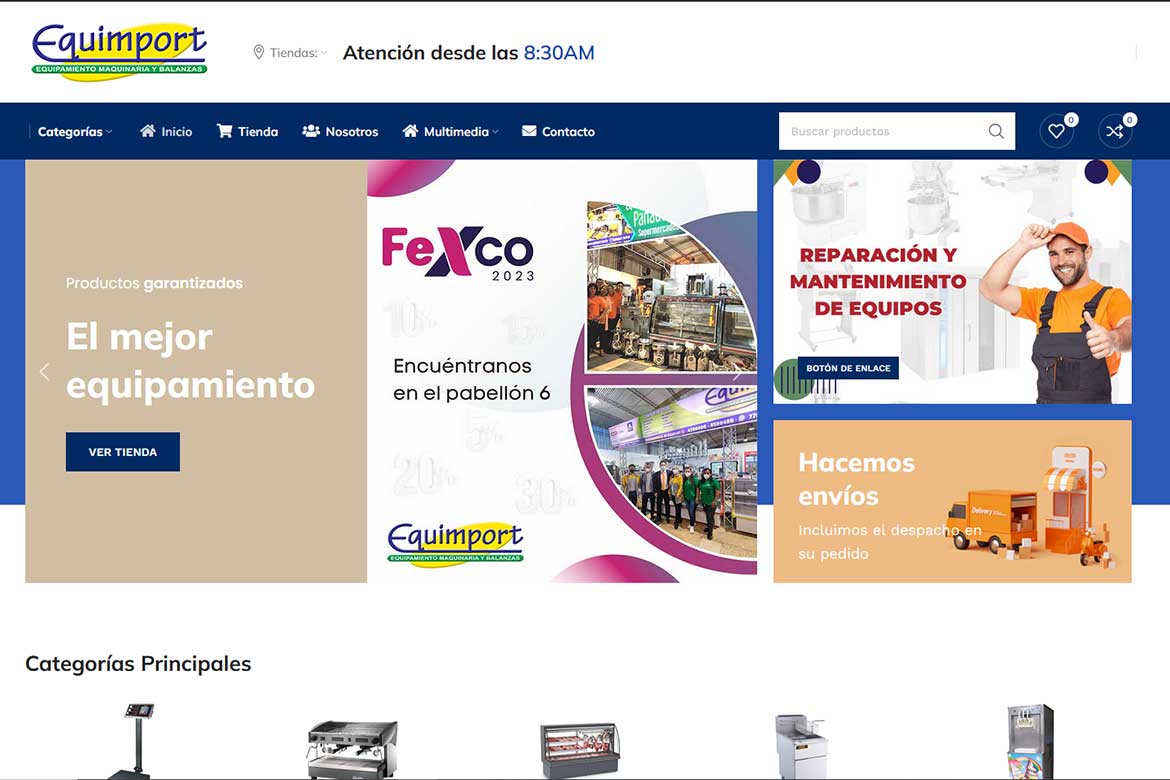Open the Reparación y Mantenimiento banner
1170x780 pixels.
point(952,282)
